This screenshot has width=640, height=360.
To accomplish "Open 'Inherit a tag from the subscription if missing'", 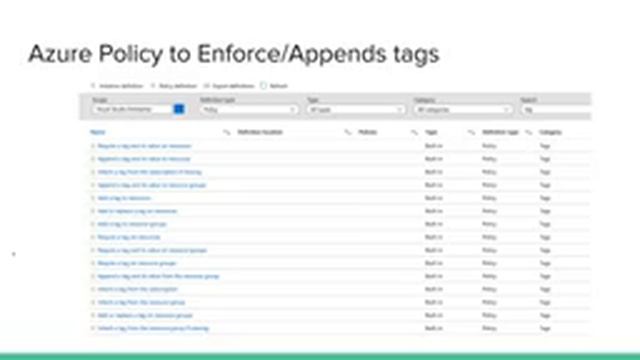I will [149, 172].
